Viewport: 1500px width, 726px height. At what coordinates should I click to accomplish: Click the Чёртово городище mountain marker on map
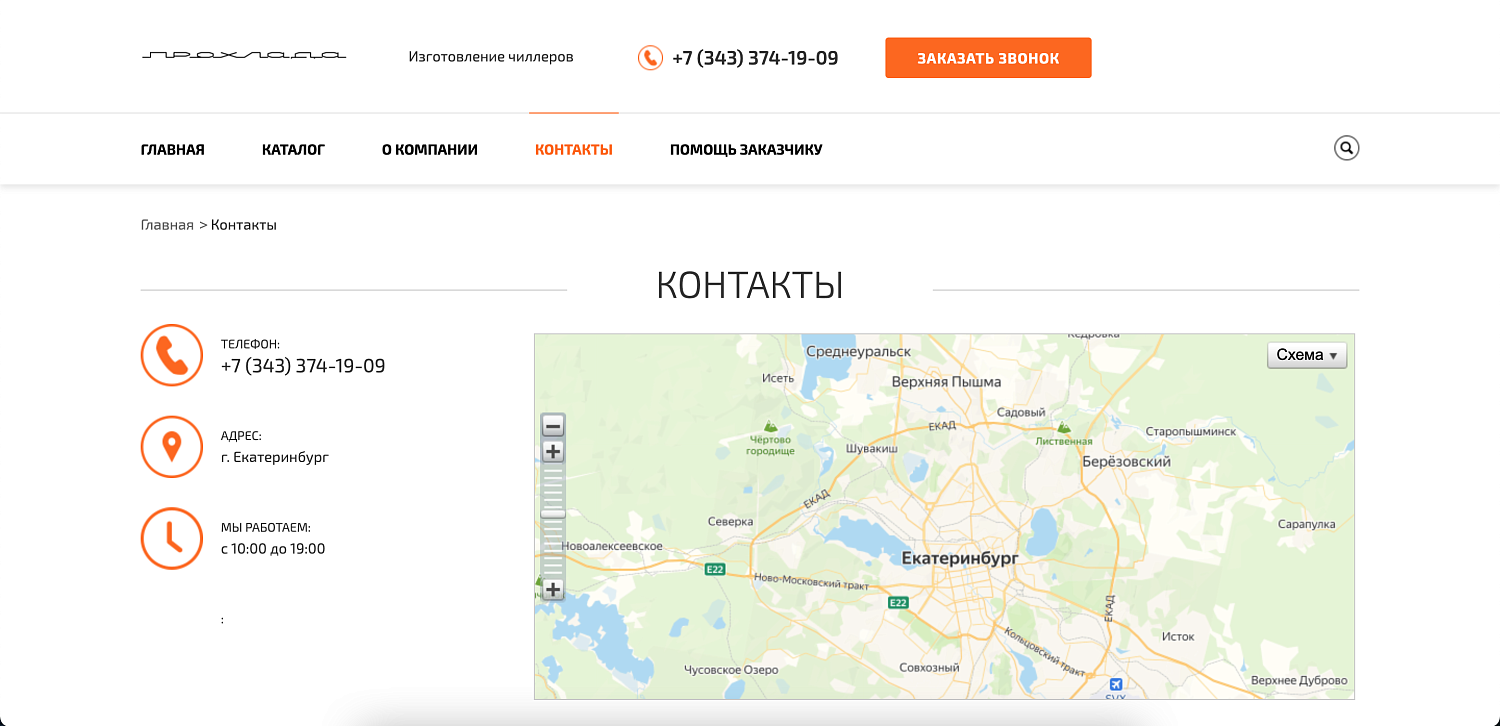(x=769, y=426)
